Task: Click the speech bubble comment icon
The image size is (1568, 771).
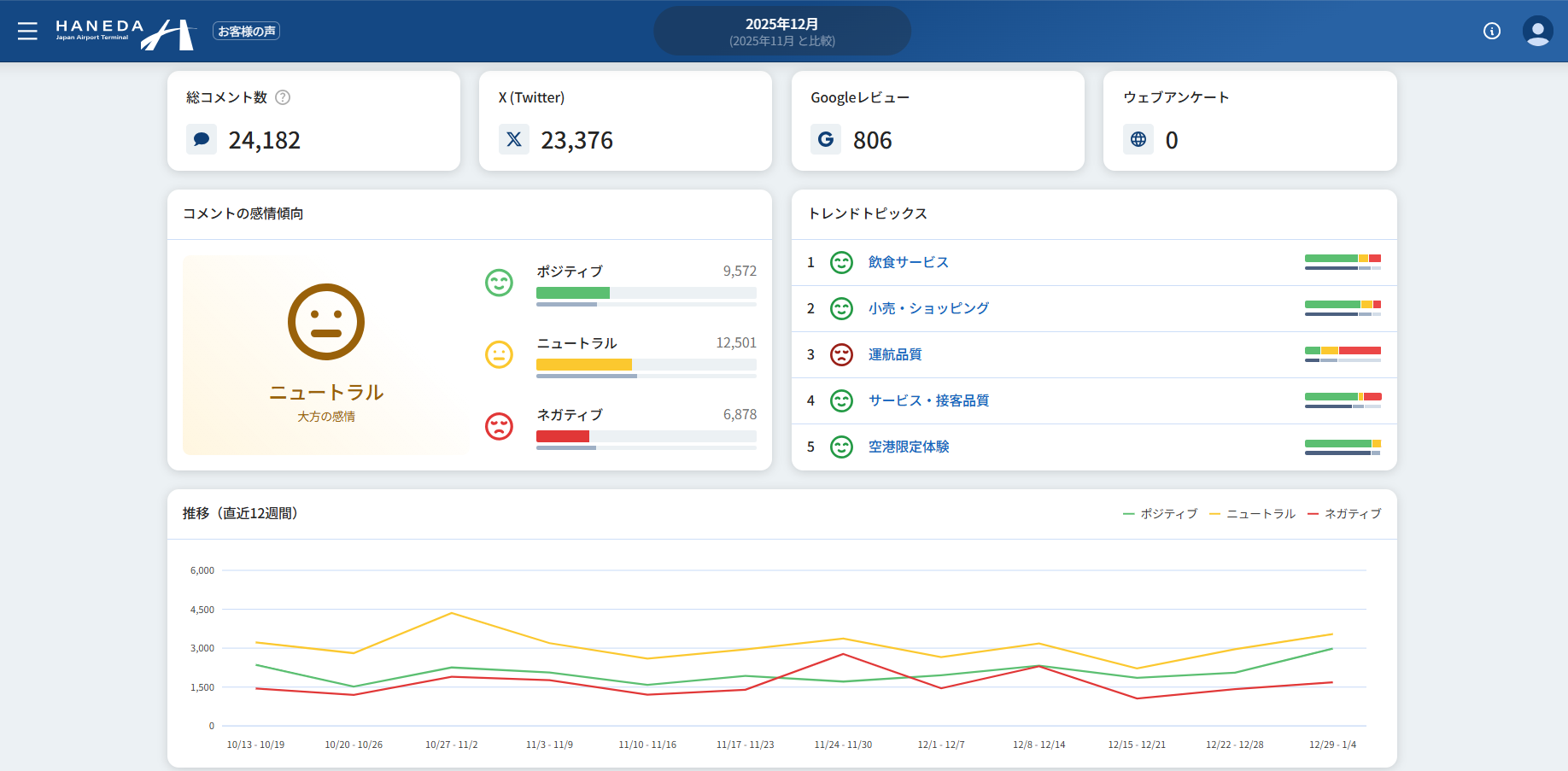Action: point(202,139)
